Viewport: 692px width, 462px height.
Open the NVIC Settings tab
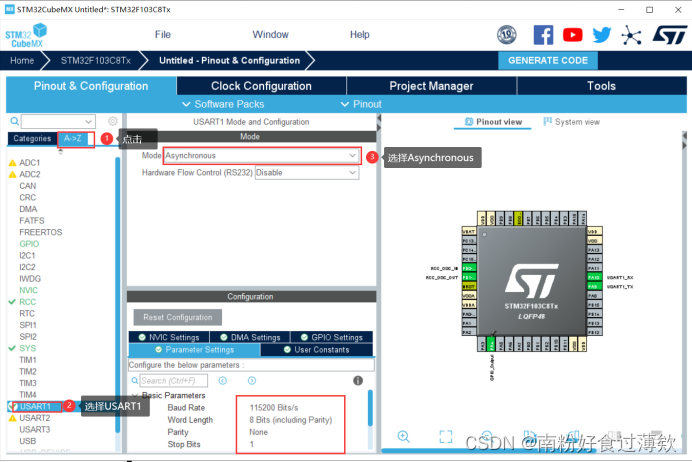tap(169, 337)
